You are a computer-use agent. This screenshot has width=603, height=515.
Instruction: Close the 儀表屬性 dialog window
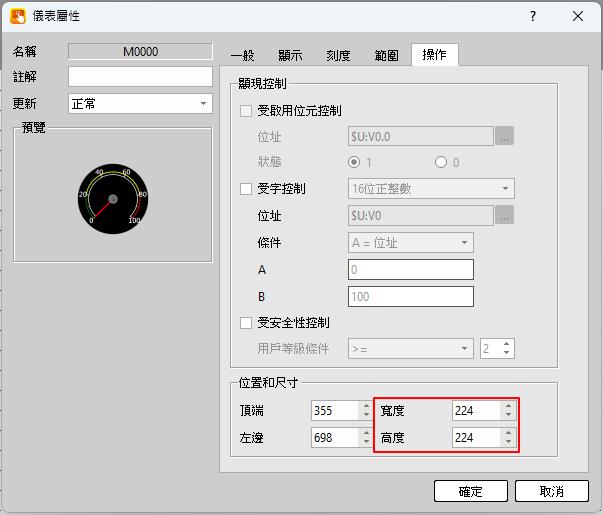click(x=578, y=17)
